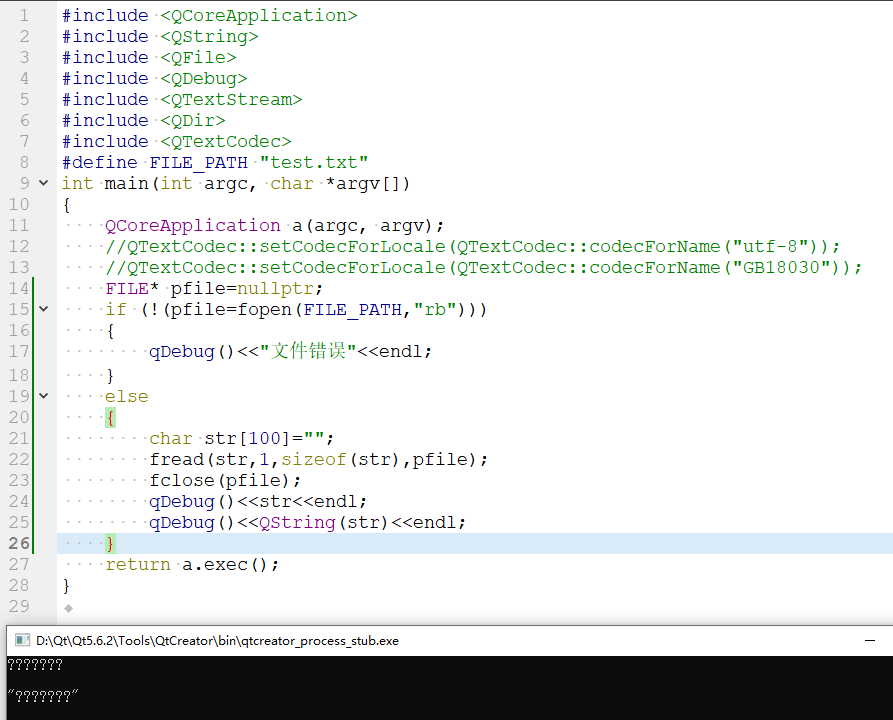Click the highlighted closing brace on line 26

coord(110,543)
